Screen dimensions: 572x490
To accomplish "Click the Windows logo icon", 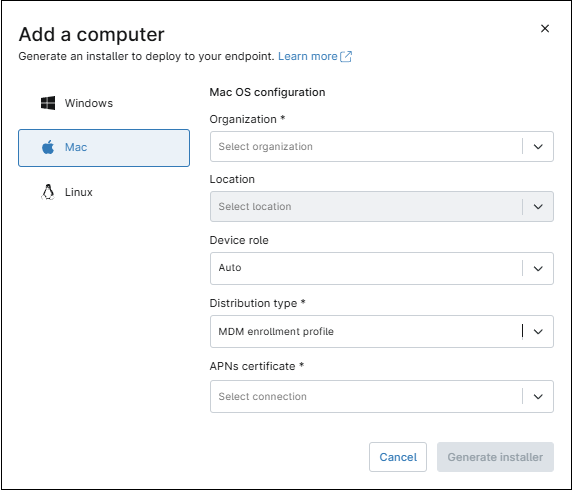I will click(48, 103).
